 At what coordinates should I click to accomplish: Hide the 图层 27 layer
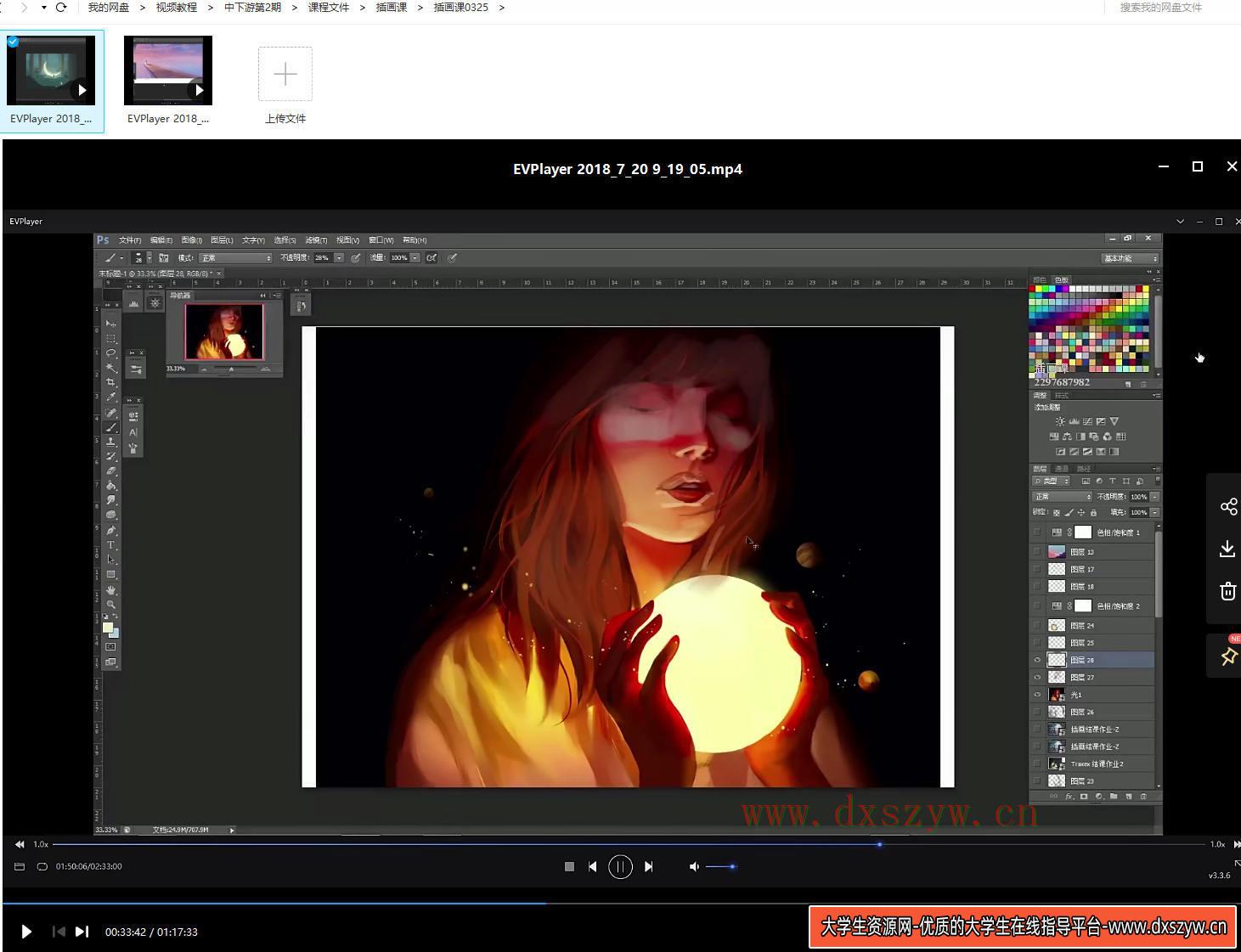tap(1037, 678)
